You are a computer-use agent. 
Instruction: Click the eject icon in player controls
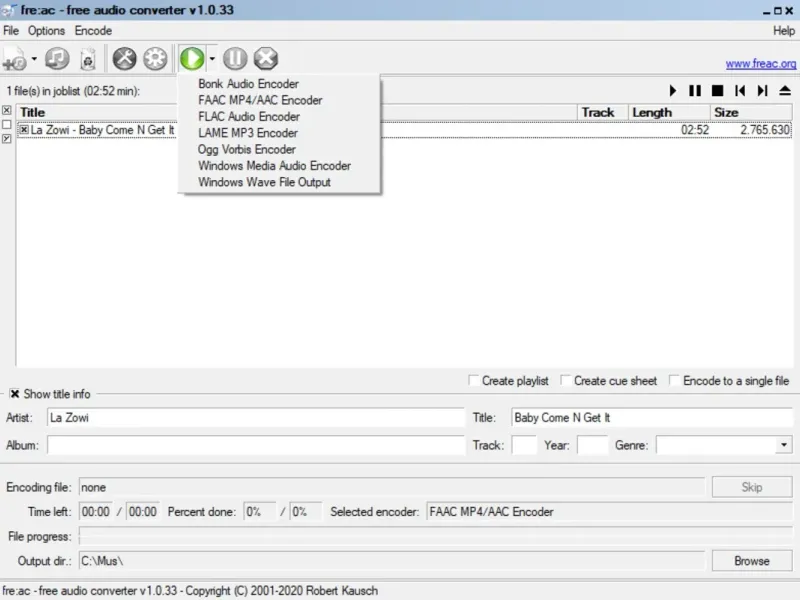pos(785,91)
